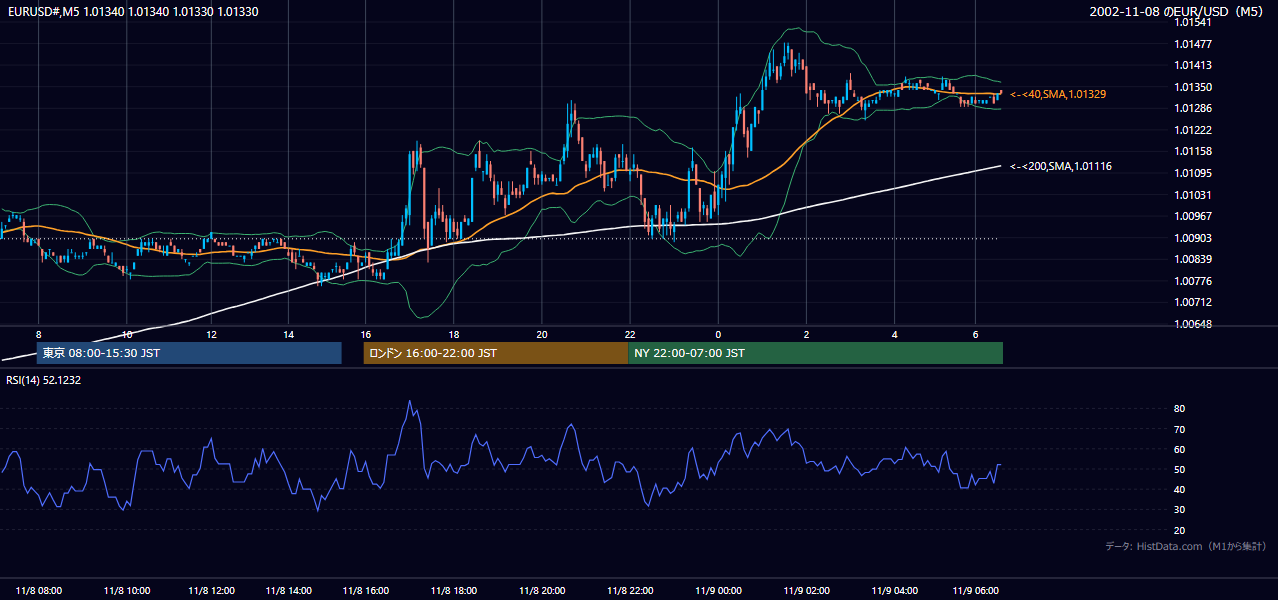The image size is (1278, 600).
Task: Click RSI axis level 80
Action: pos(1180,409)
